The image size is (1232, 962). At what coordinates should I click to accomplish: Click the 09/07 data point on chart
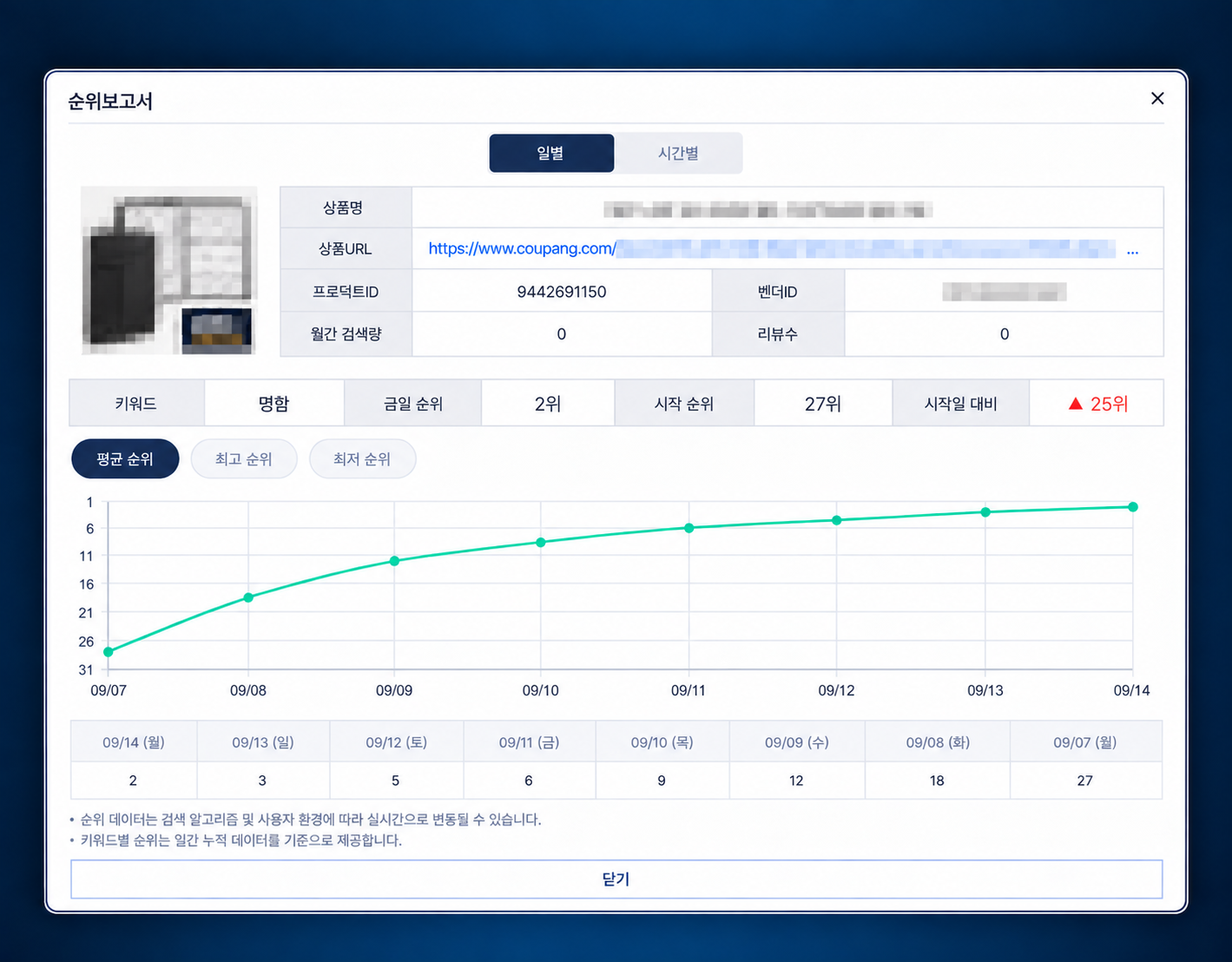(x=109, y=652)
